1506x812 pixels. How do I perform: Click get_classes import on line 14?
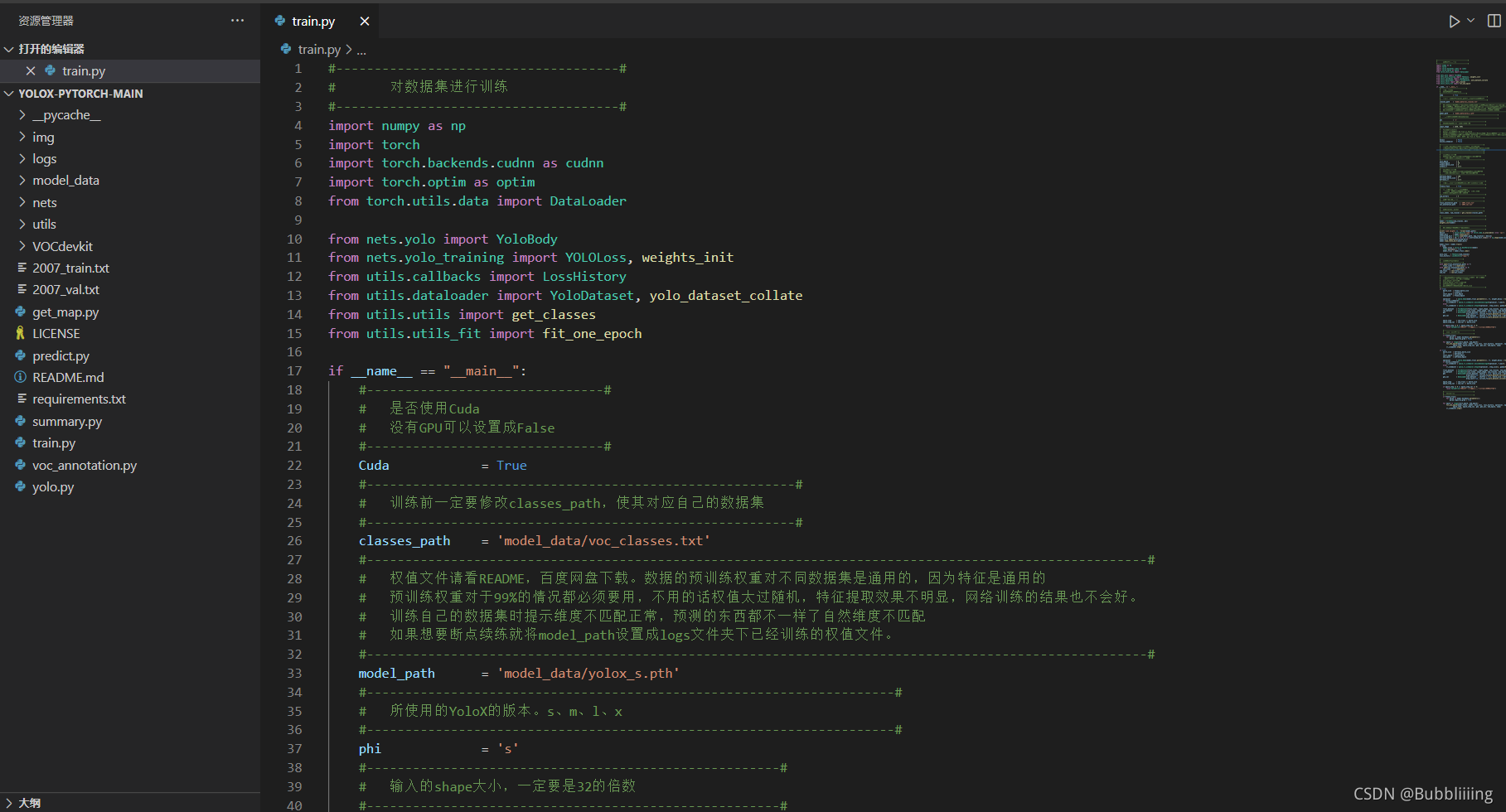[554, 315]
